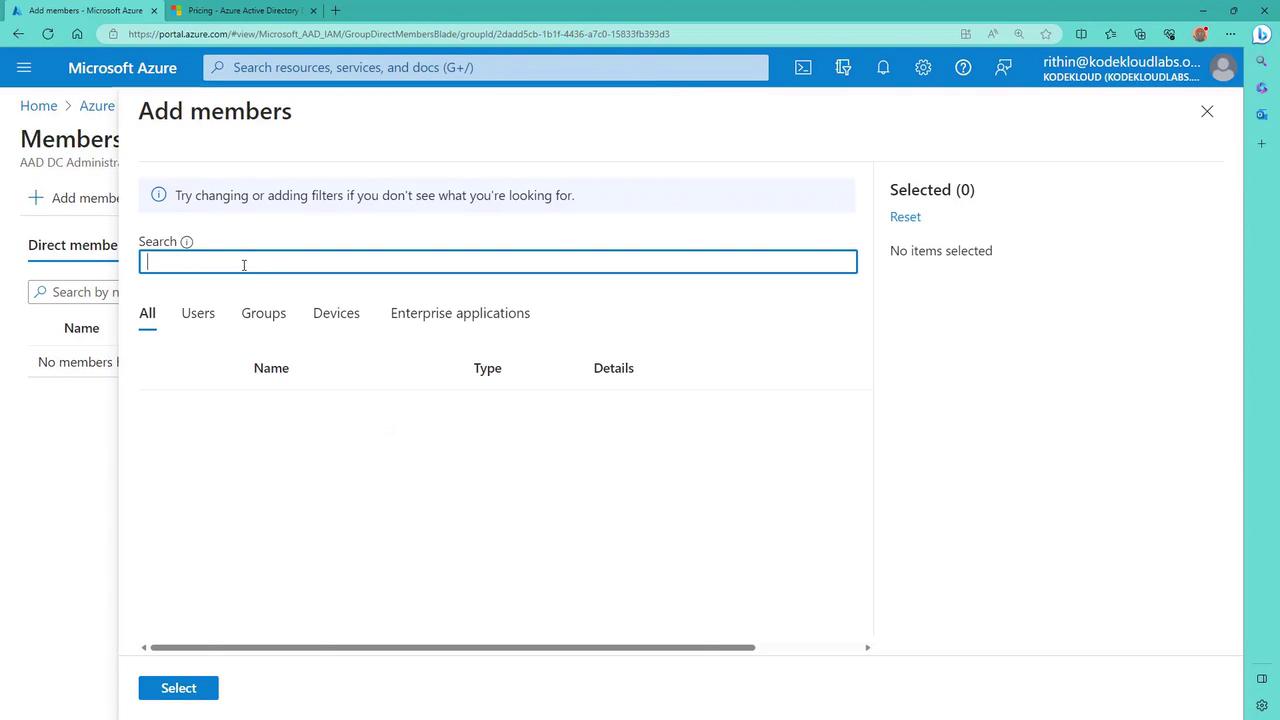The width and height of the screenshot is (1280, 720).
Task: Click the help question mark icon
Action: pyautogui.click(x=963, y=68)
